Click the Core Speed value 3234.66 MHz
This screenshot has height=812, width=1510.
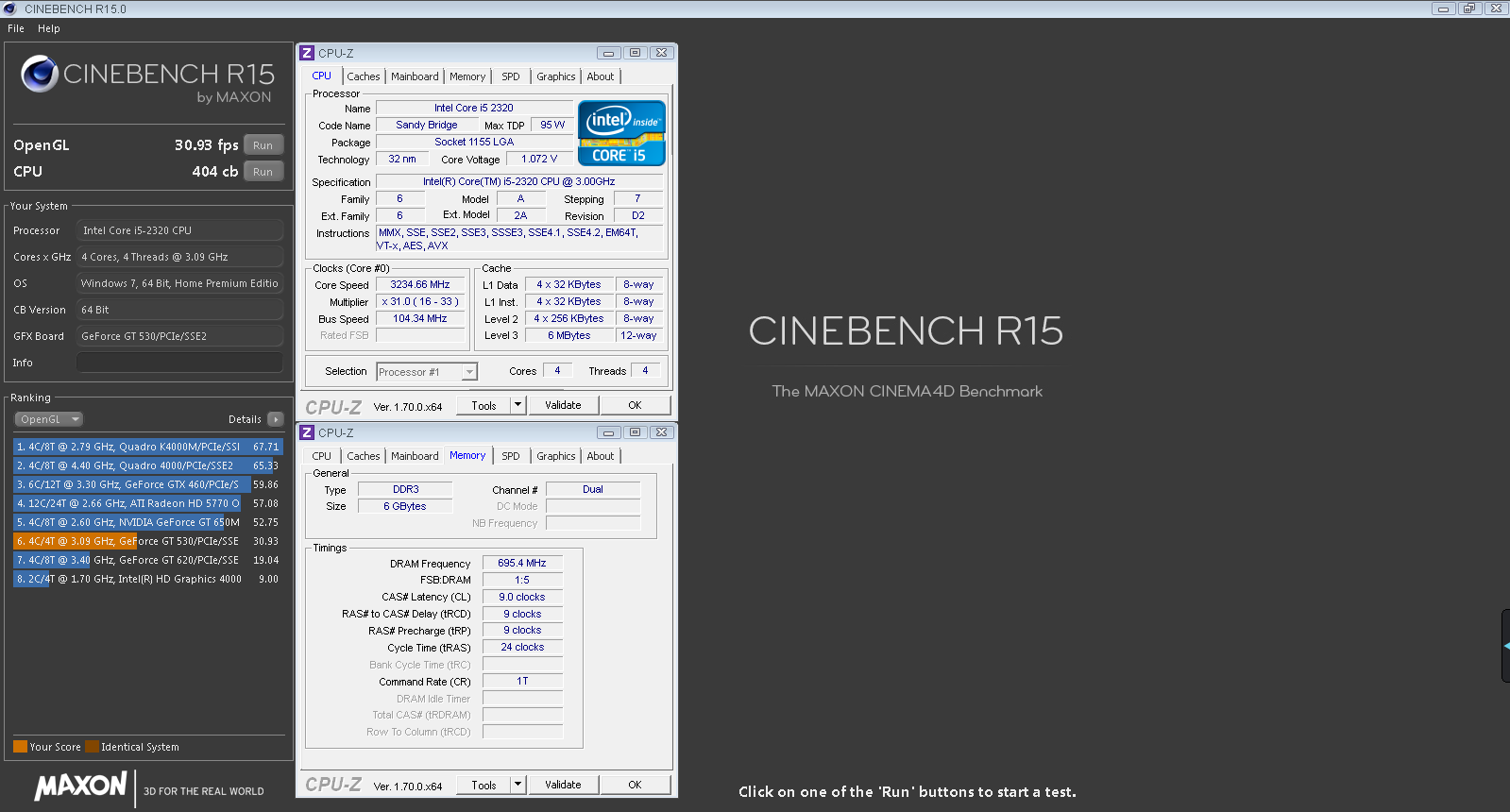pyautogui.click(x=420, y=284)
